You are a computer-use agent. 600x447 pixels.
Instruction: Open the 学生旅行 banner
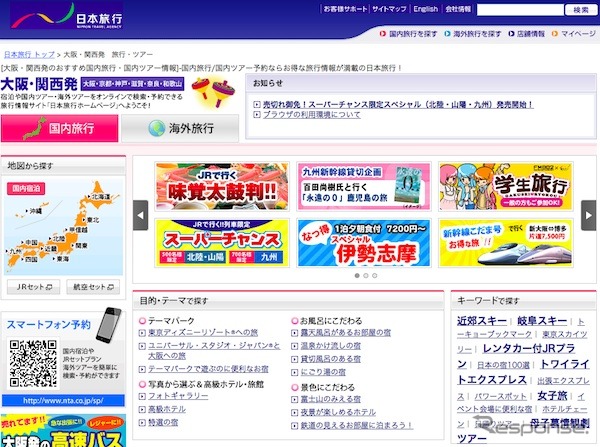506,186
